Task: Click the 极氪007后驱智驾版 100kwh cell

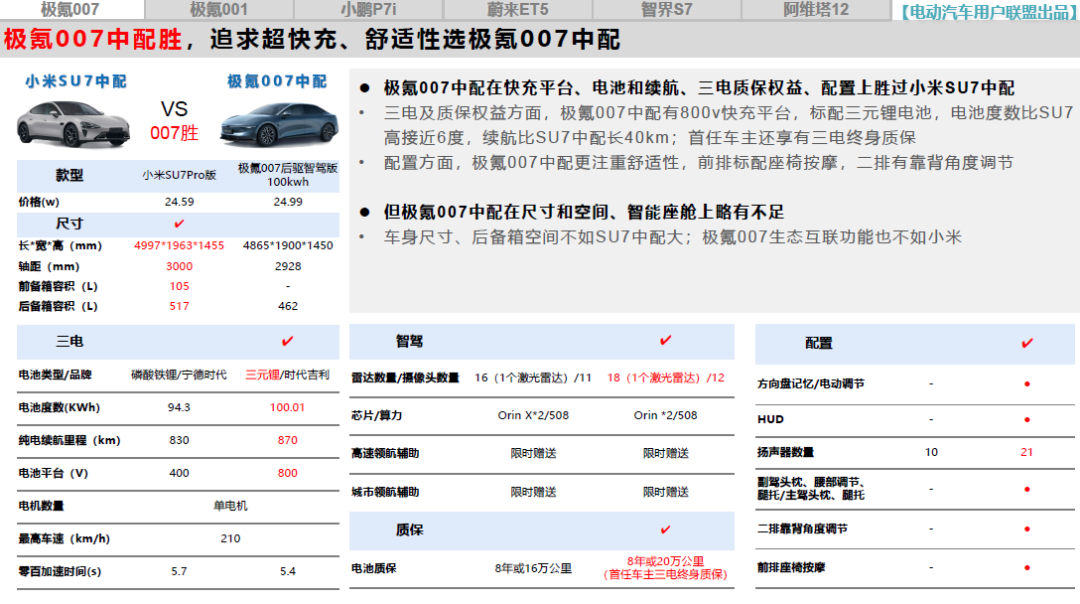Action: 288,175
